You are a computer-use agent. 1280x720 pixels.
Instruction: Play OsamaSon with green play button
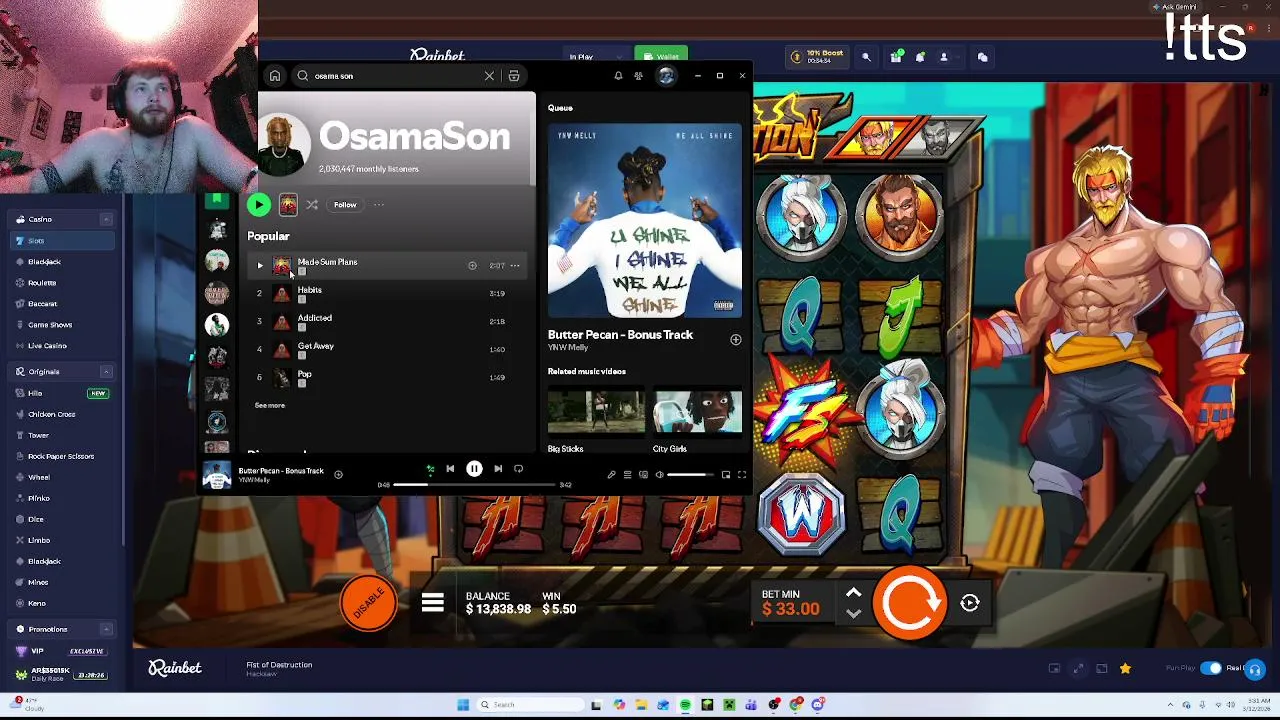[x=259, y=205]
